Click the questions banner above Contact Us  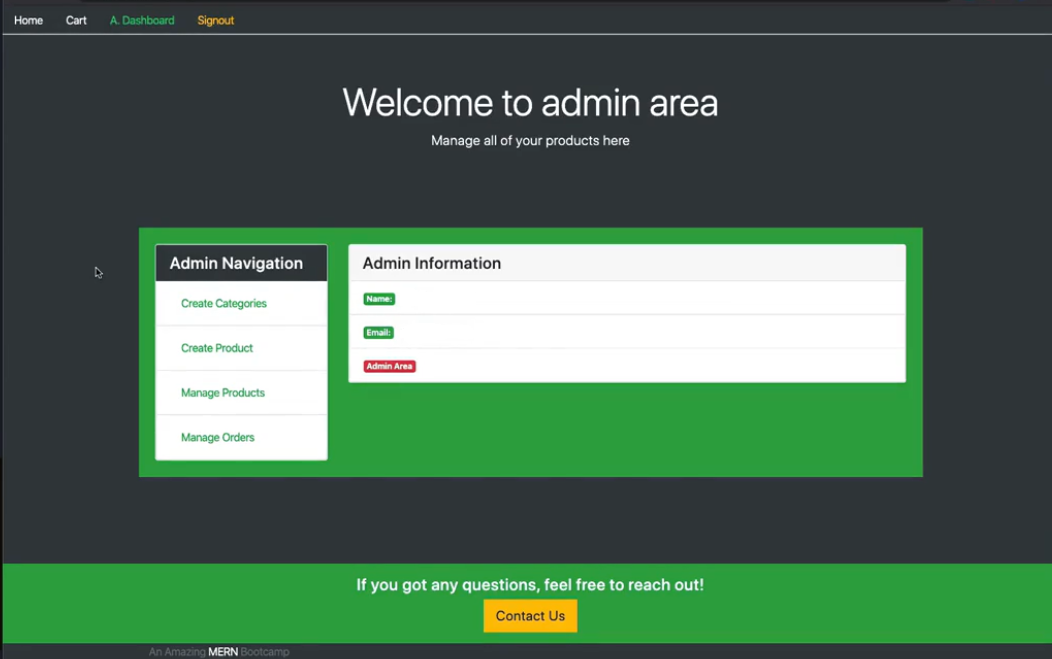(530, 584)
